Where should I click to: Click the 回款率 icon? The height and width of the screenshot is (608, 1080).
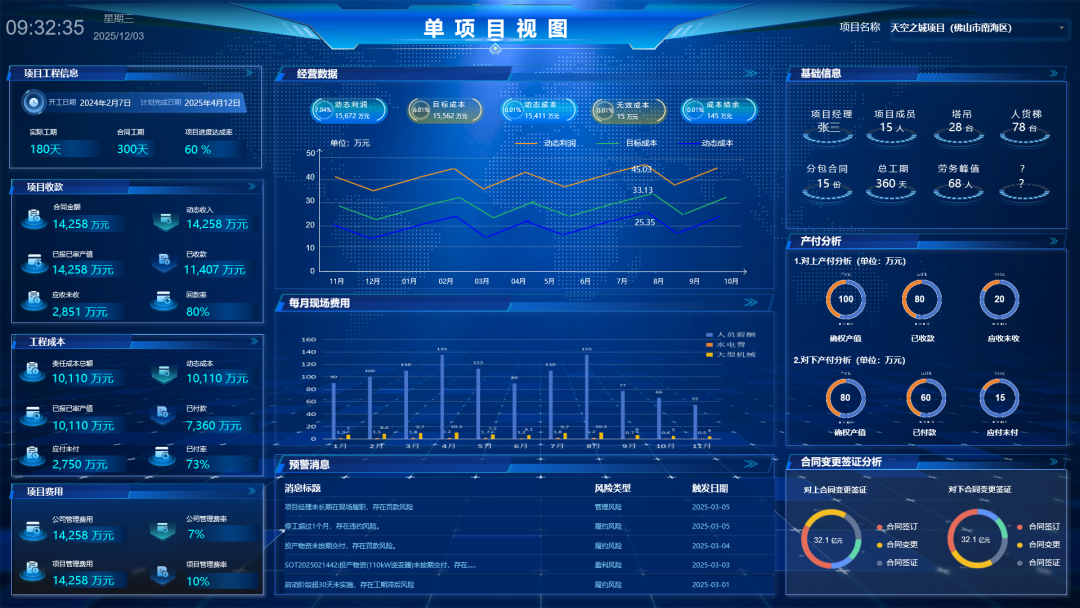pos(164,300)
